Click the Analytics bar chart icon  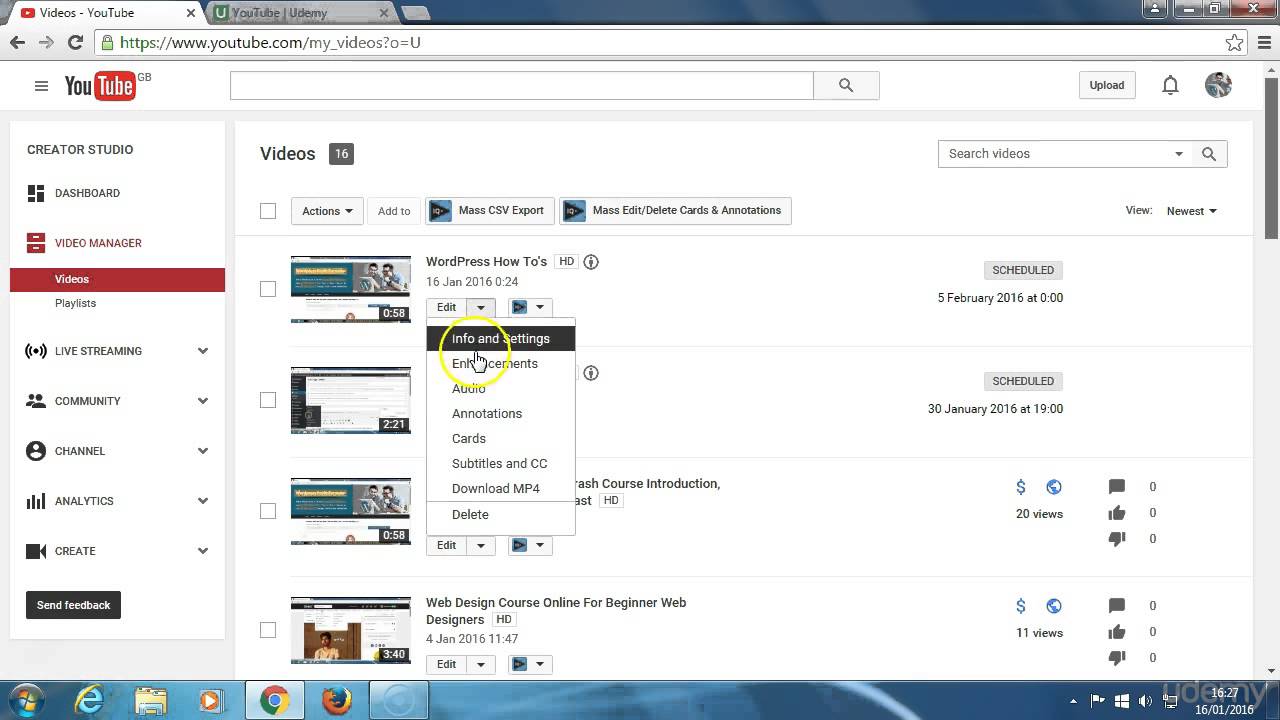tap(36, 501)
